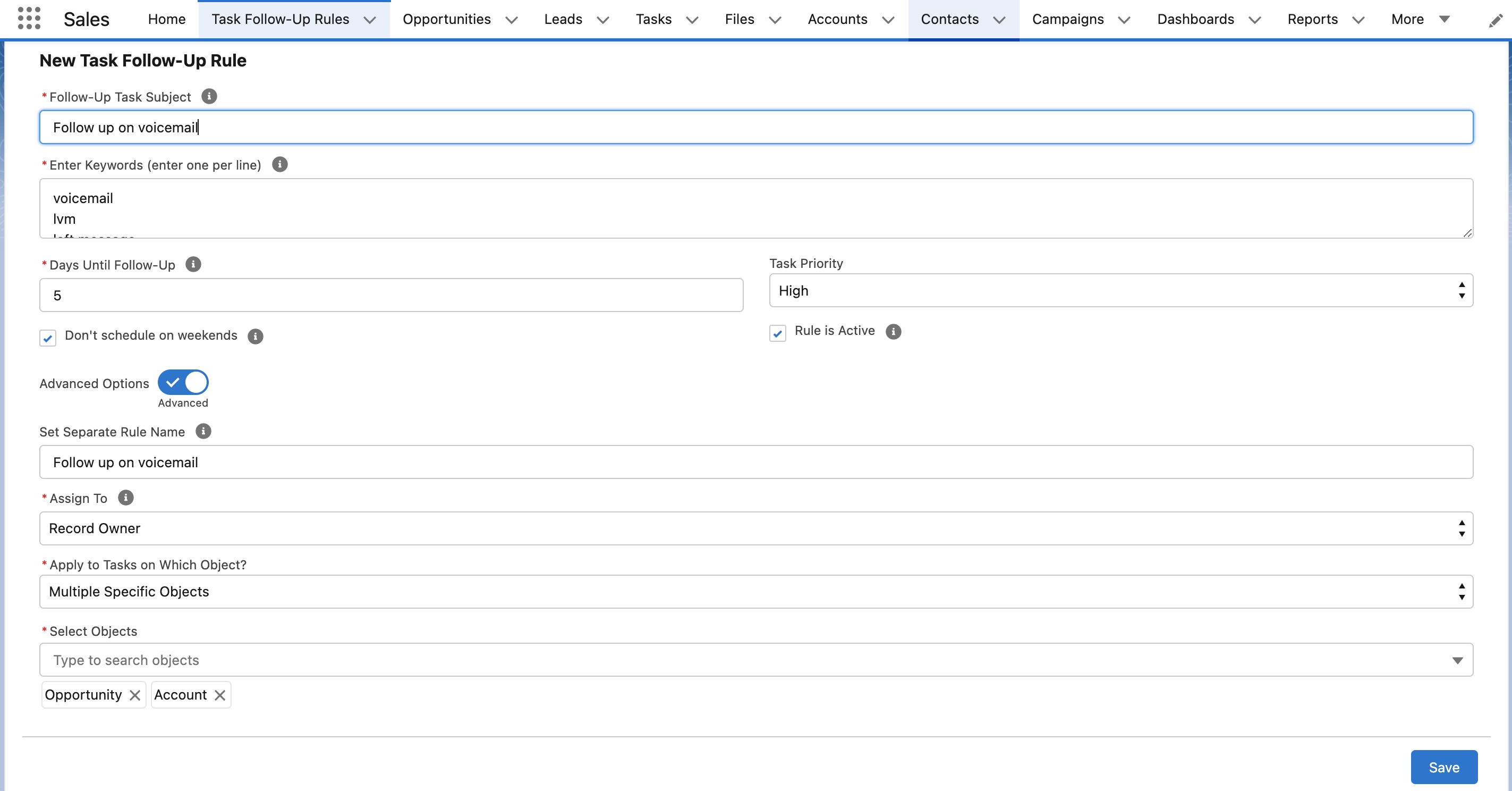Open the Task Priority dropdown

point(1120,290)
